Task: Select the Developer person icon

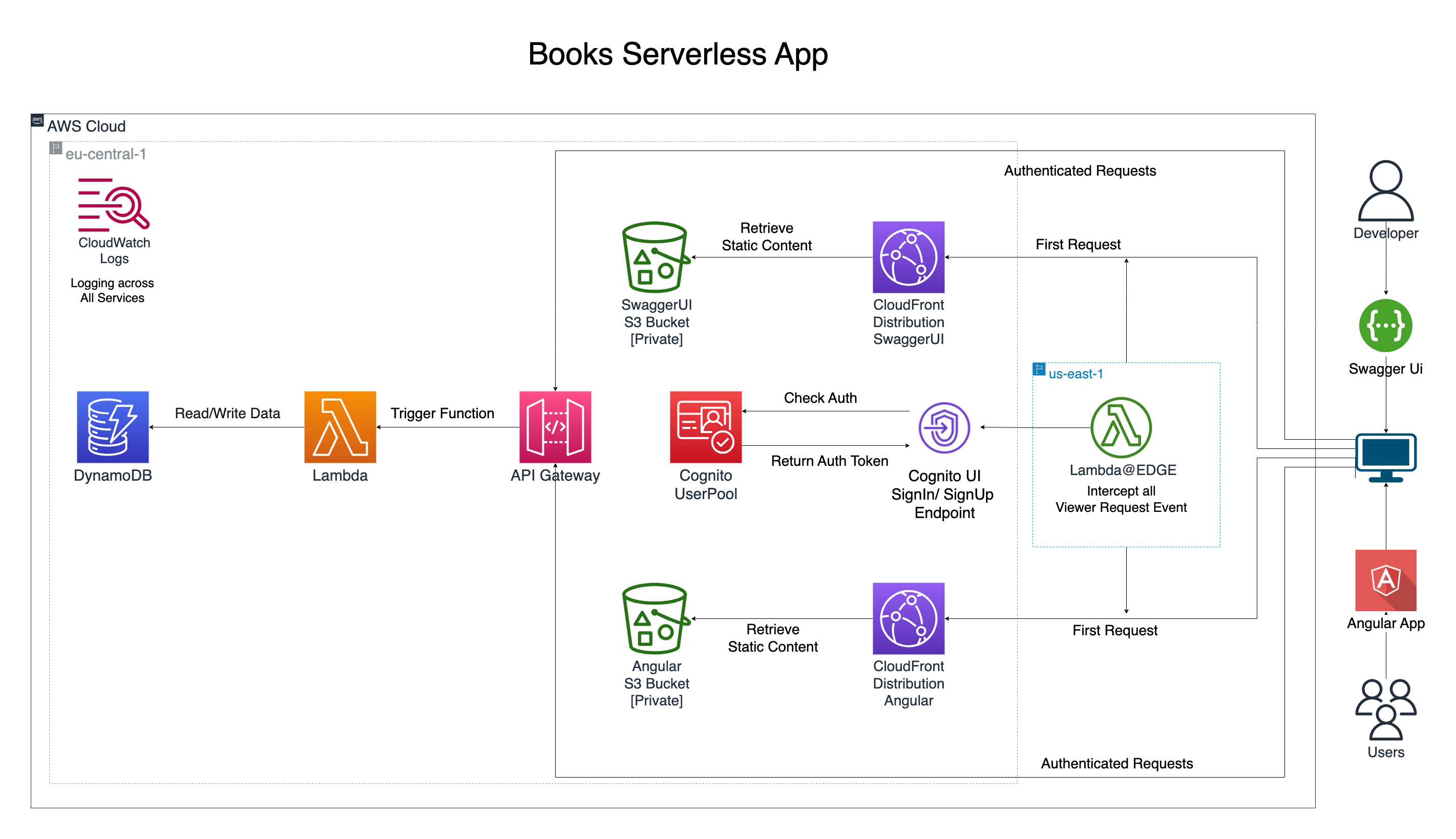Action: [1385, 191]
